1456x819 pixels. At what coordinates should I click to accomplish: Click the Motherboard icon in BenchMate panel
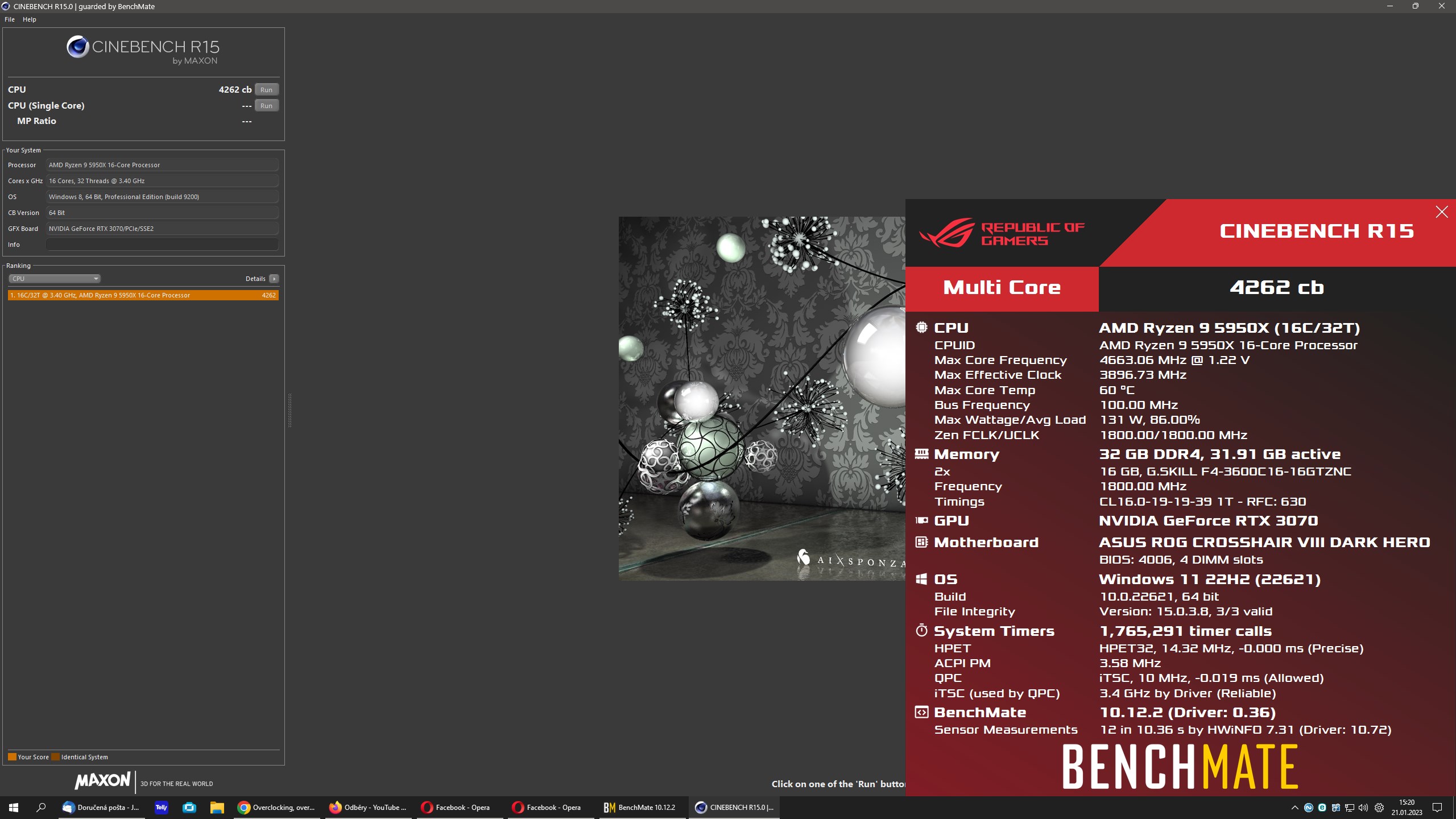[921, 541]
